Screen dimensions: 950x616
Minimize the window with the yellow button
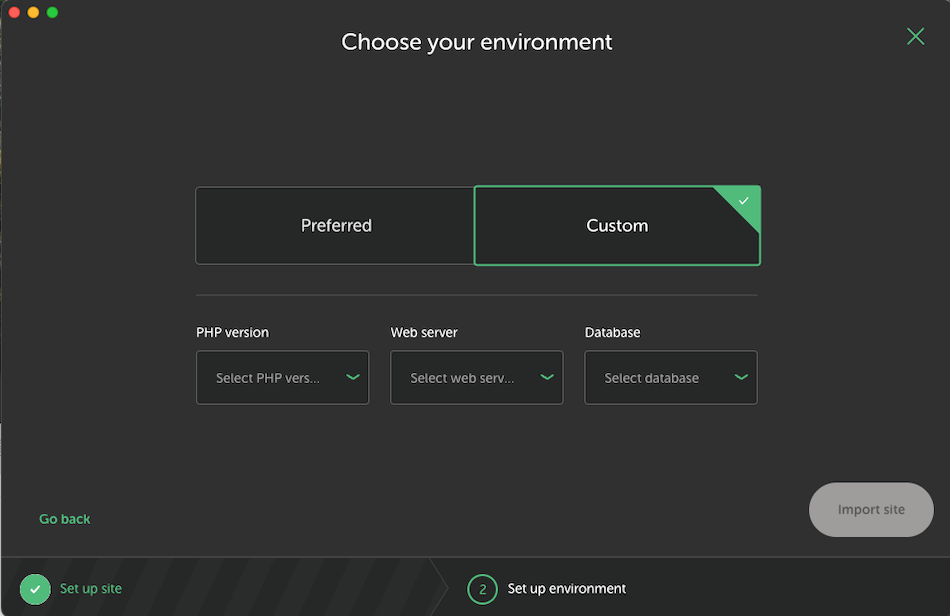tap(33, 12)
